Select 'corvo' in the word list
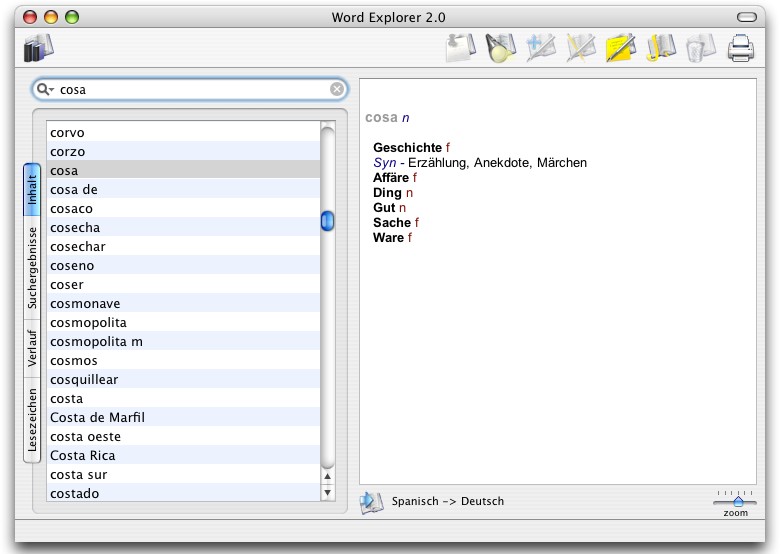 click(183, 132)
